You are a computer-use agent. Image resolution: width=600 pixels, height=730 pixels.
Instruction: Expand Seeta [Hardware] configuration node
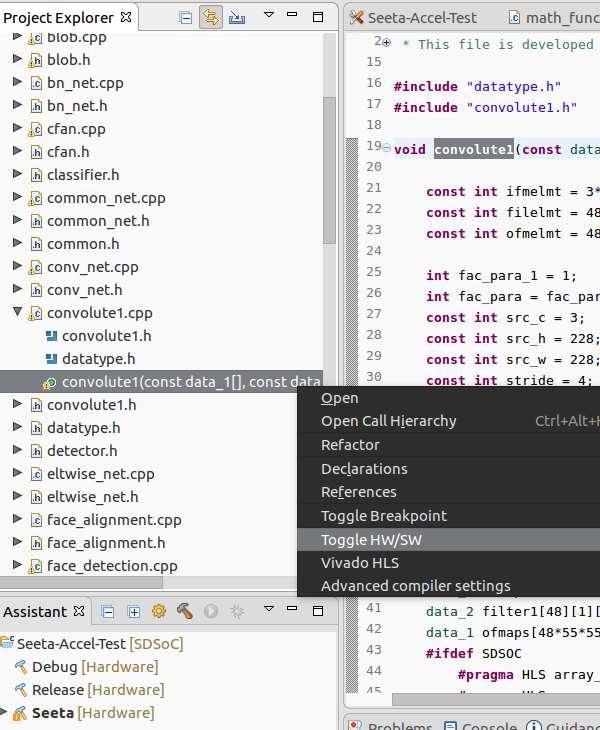pos(3,712)
